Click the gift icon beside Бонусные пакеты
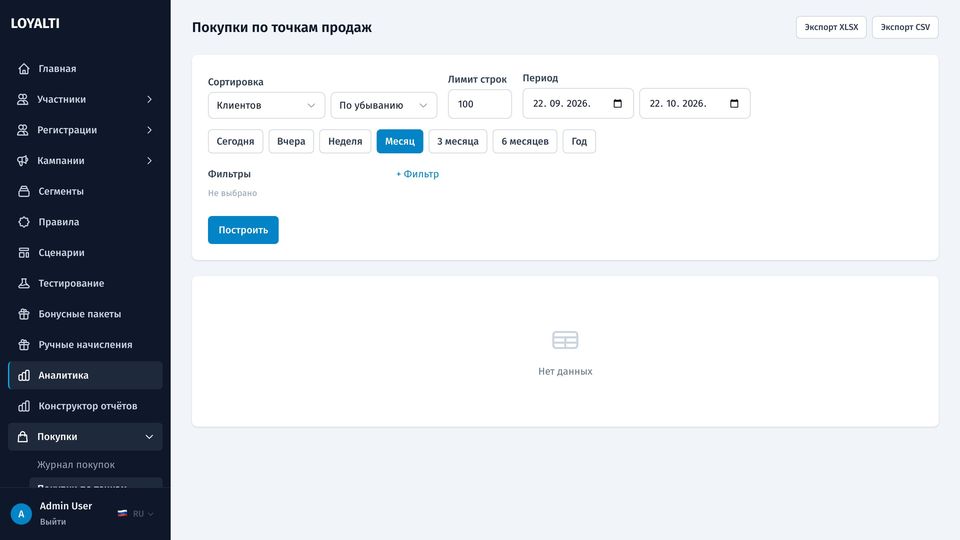 (24, 313)
